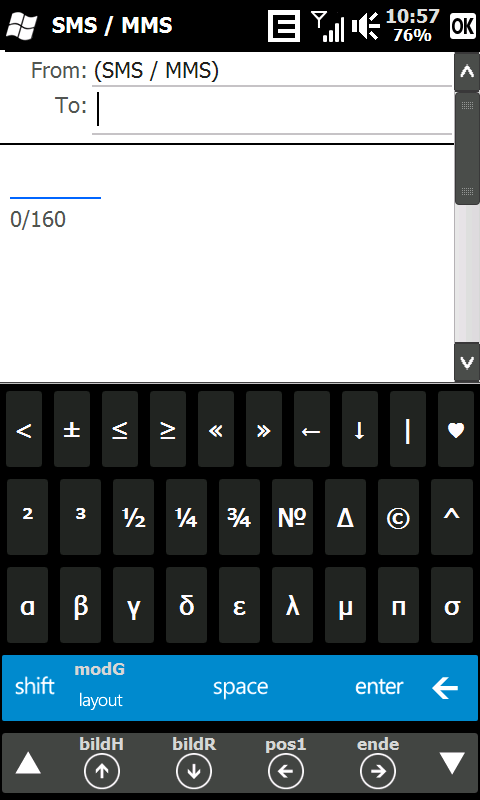The height and width of the screenshot is (800, 480).
Task: Tap the OK button in title bar
Action: pos(463,26)
